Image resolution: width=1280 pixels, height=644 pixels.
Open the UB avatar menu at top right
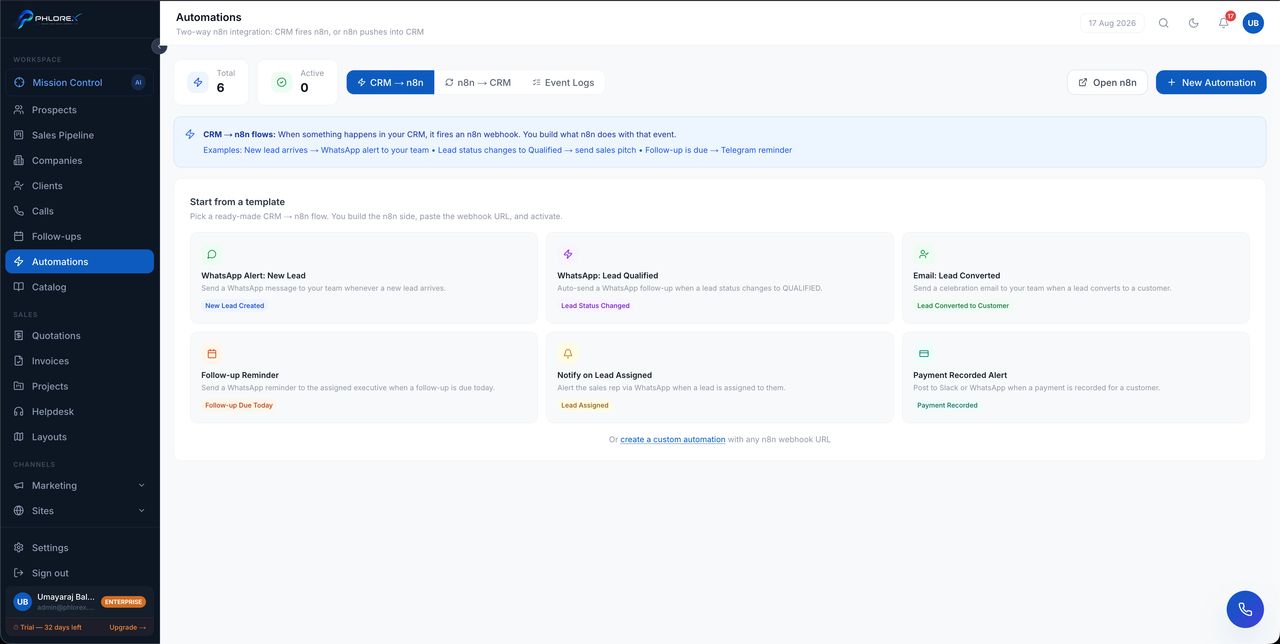[x=1253, y=23]
